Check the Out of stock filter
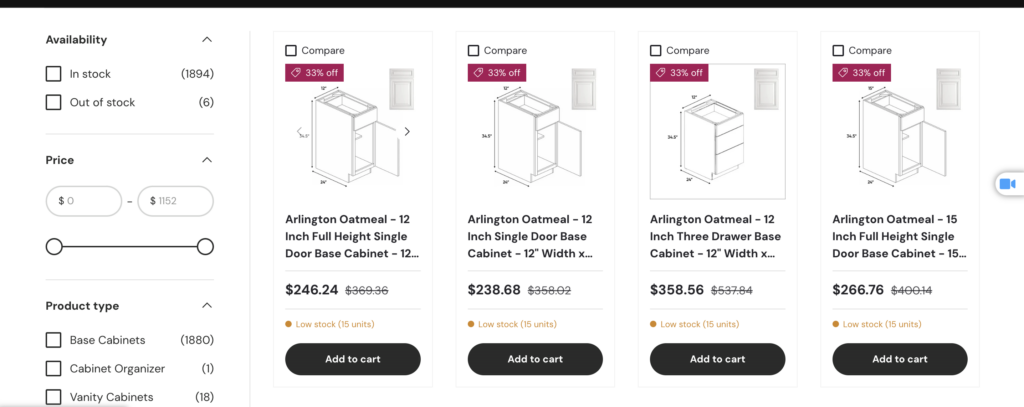1024x407 pixels. tap(54, 102)
